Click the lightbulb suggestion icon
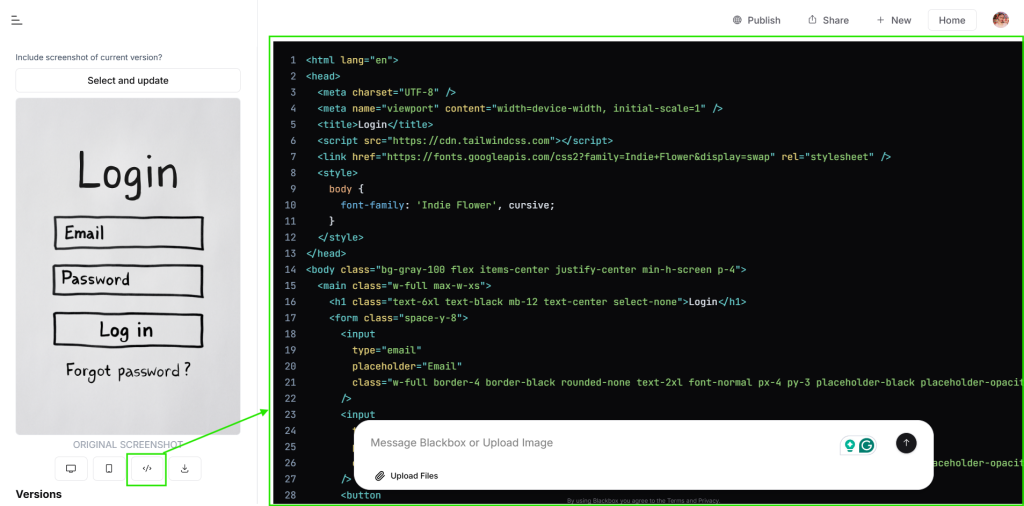The height and width of the screenshot is (506, 1024). 850,445
